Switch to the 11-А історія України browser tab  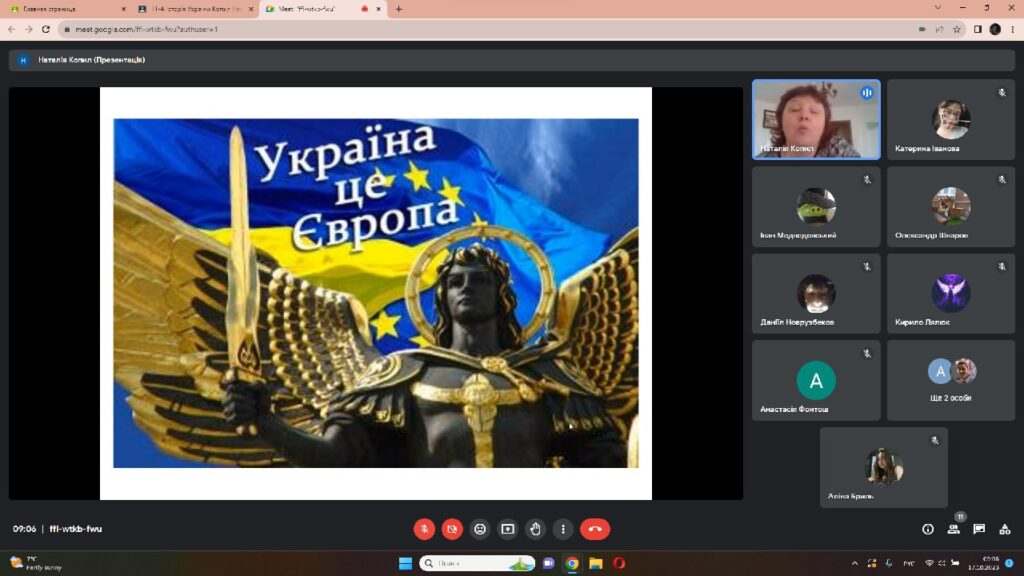[196, 9]
